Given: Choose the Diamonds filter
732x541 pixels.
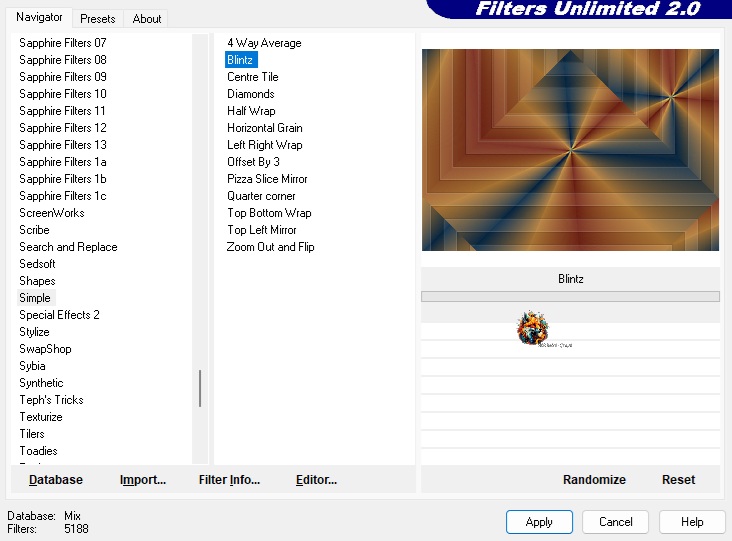Looking at the screenshot, I should click(251, 94).
